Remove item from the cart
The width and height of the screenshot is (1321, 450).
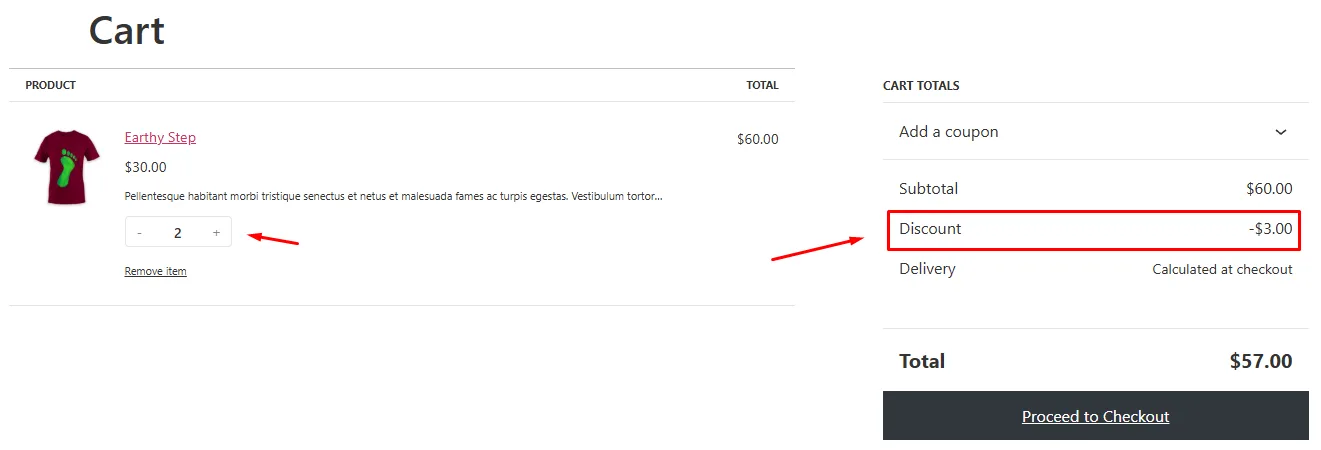(155, 271)
